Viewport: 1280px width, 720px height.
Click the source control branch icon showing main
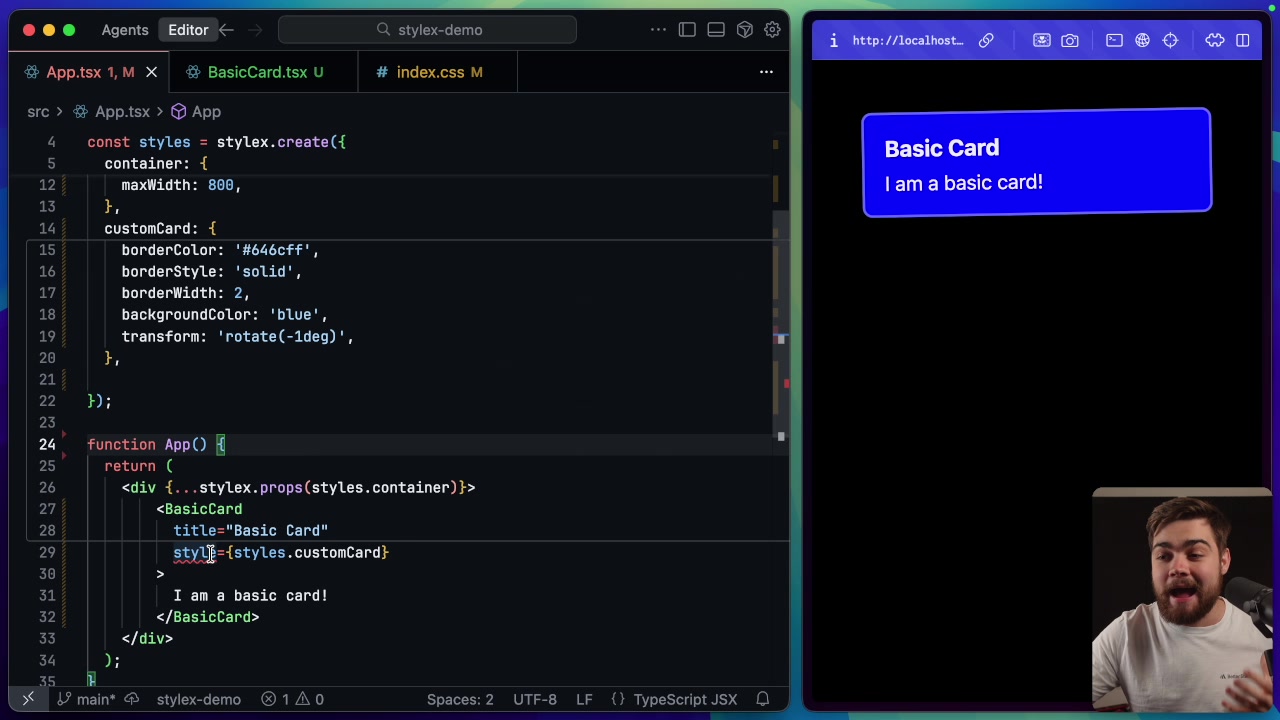(82, 699)
